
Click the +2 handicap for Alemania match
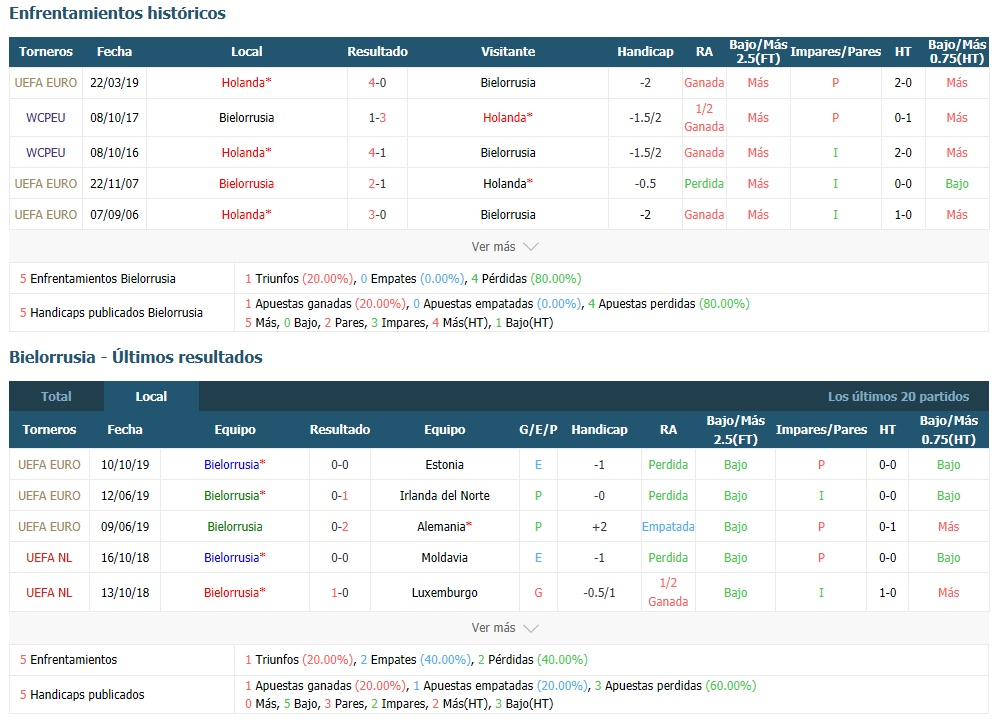(599, 527)
